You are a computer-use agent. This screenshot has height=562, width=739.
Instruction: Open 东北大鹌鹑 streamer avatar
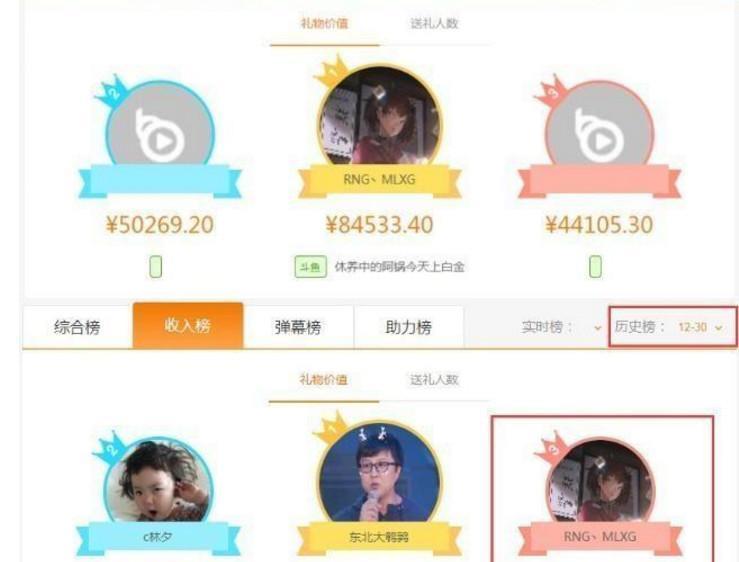[379, 474]
